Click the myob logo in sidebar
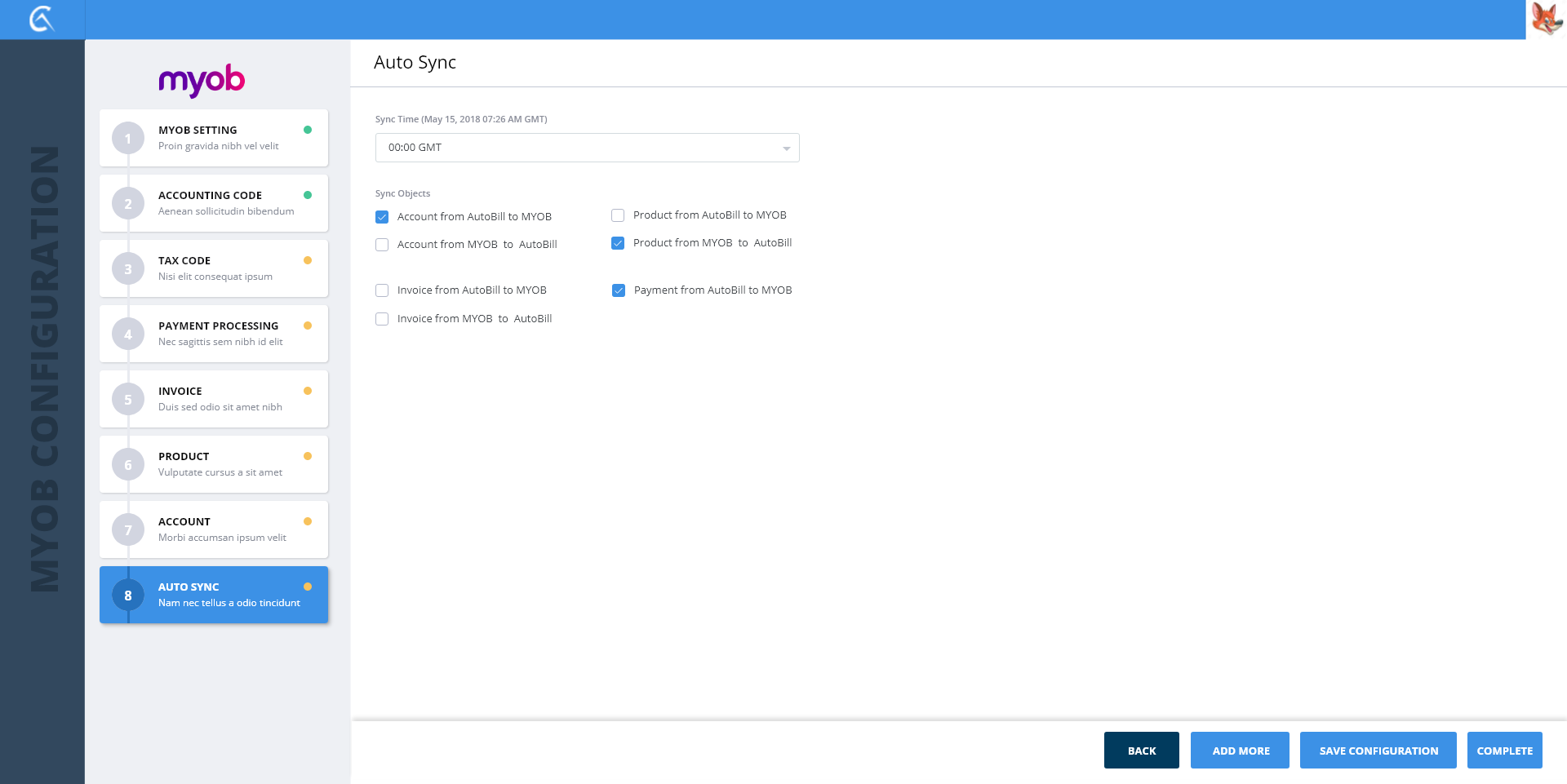This screenshot has height=784, width=1567. (x=202, y=80)
